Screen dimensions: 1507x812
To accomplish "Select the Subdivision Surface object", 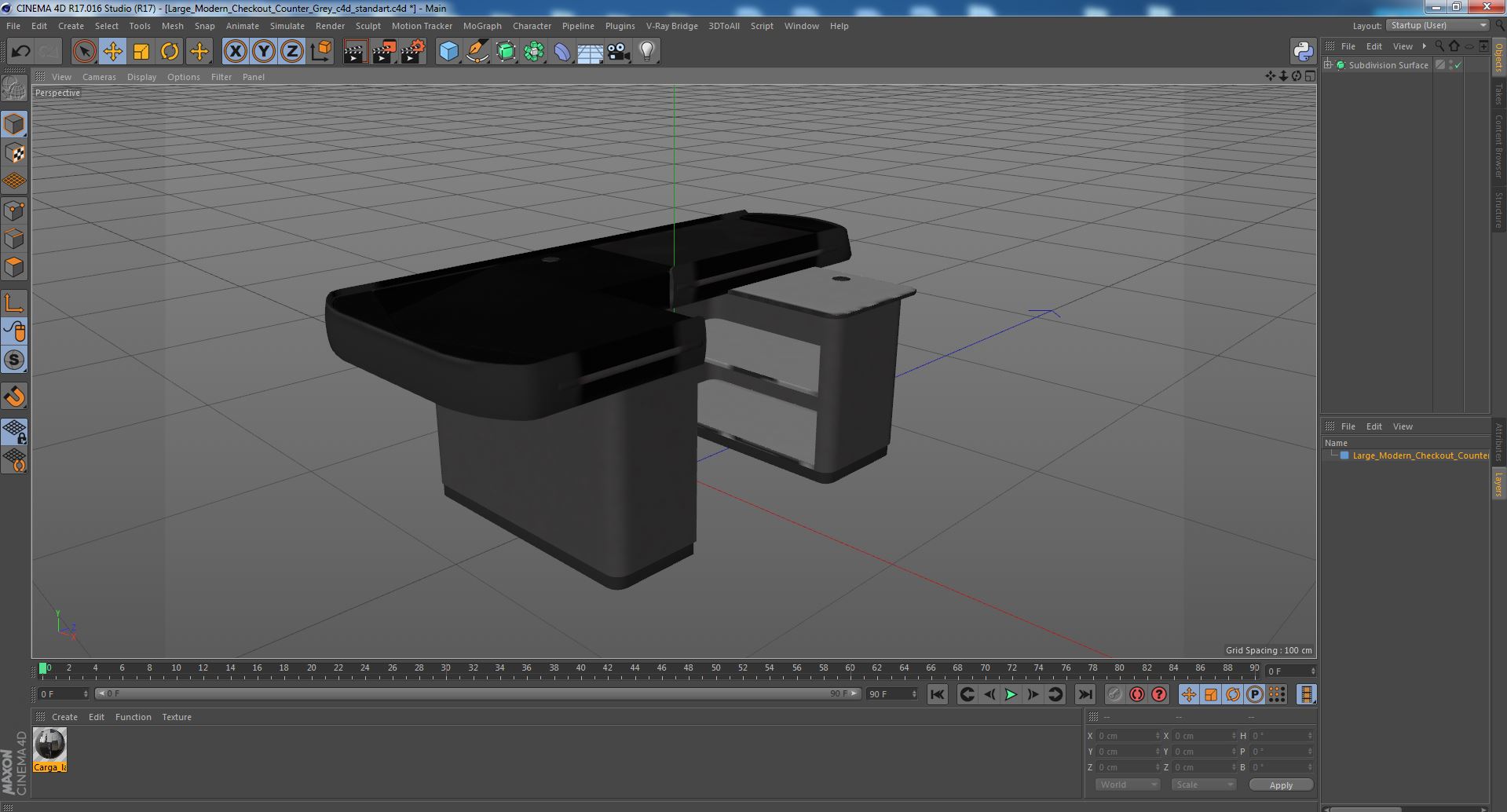I will tap(1388, 65).
